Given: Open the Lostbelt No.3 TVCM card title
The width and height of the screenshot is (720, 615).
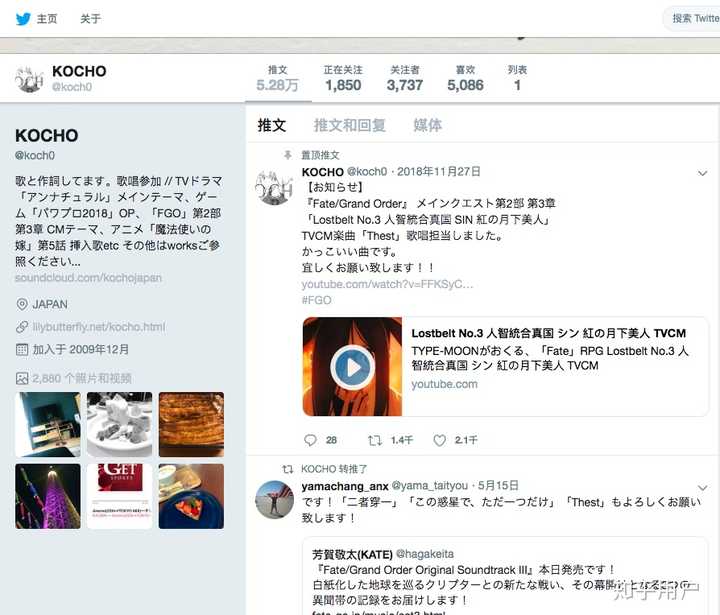Looking at the screenshot, I should (548, 333).
